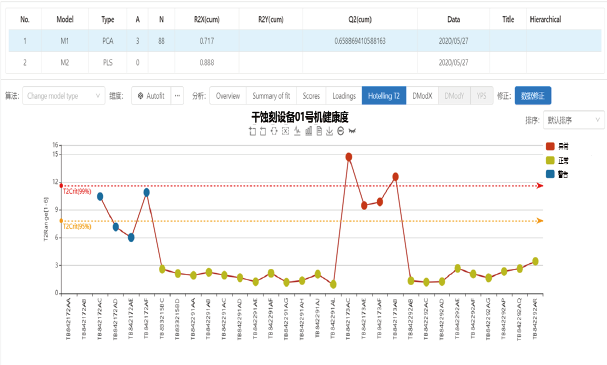Toggle the yellow-green normal legend series
Image resolution: width=607 pixels, height=365 pixels.
tap(557, 160)
